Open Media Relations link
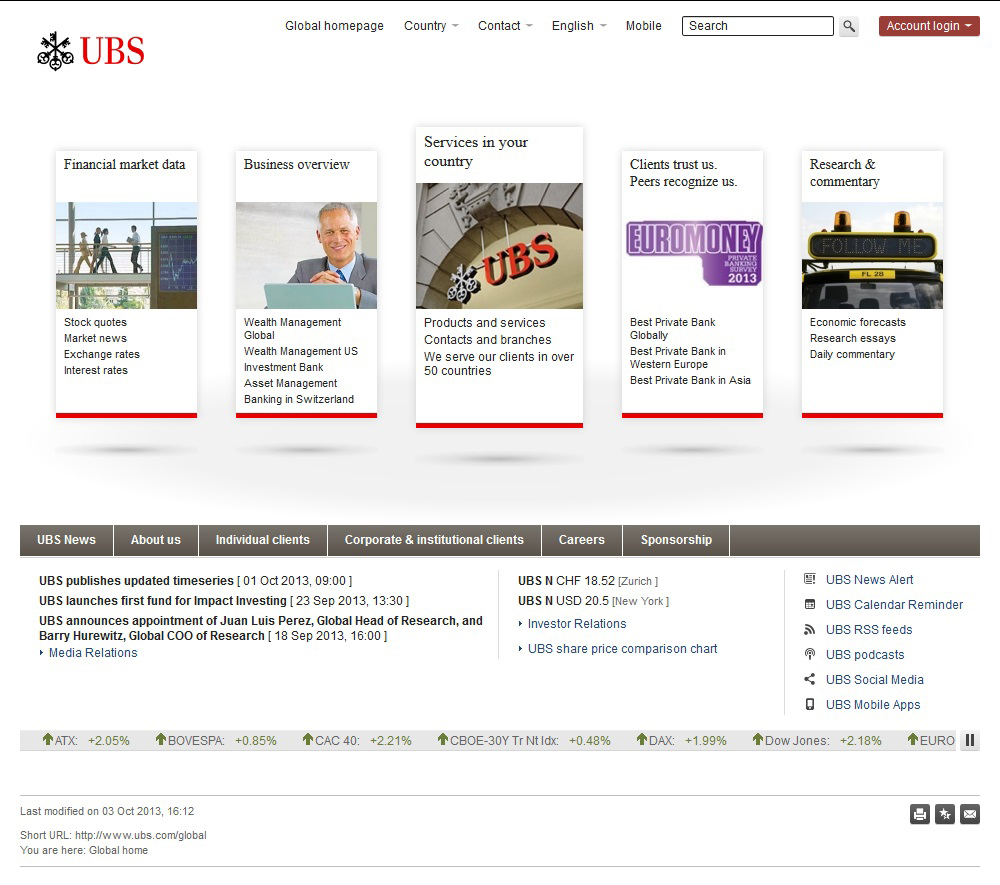 tap(93, 653)
